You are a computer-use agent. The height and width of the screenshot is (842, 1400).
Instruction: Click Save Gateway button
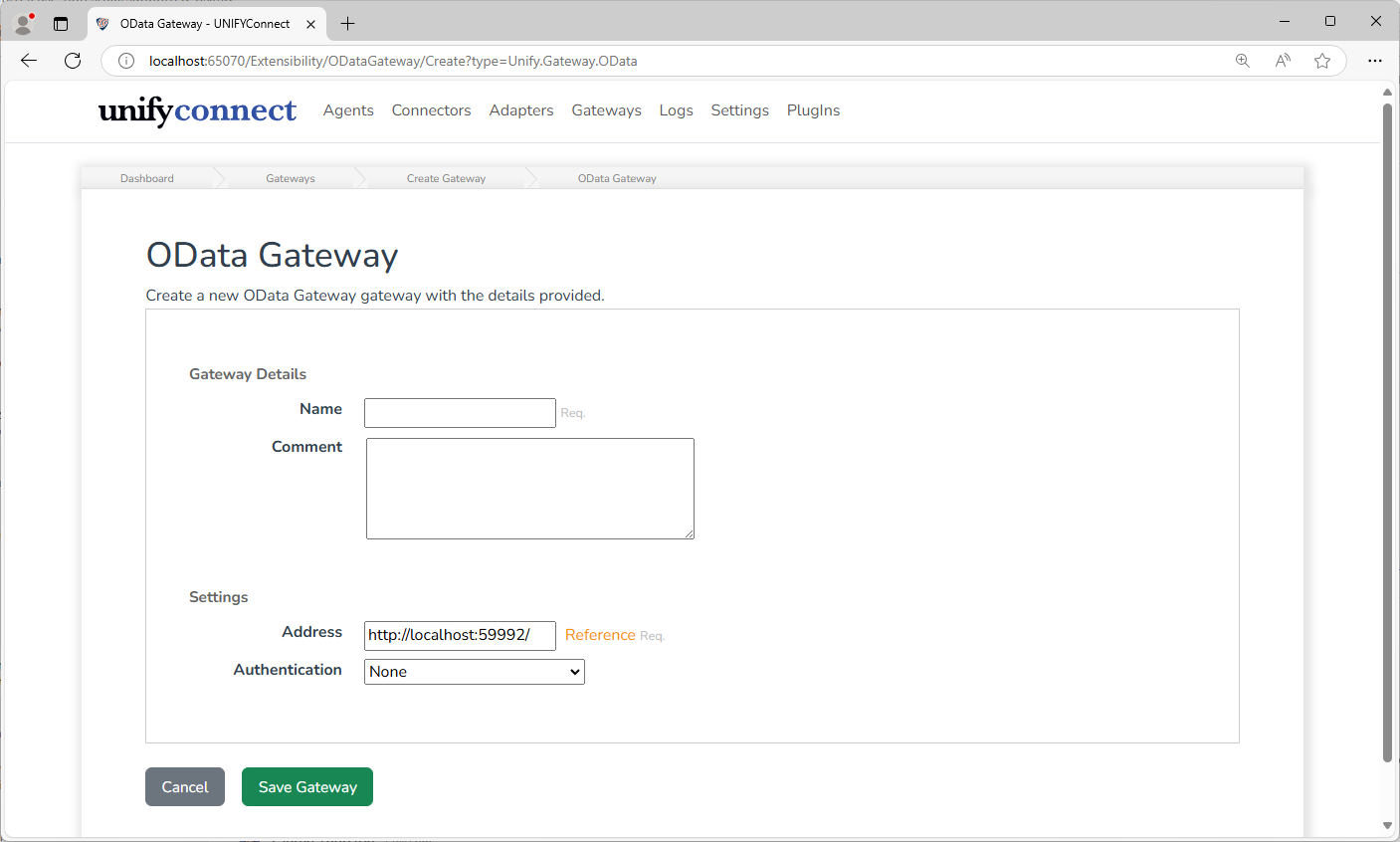pyautogui.click(x=307, y=786)
